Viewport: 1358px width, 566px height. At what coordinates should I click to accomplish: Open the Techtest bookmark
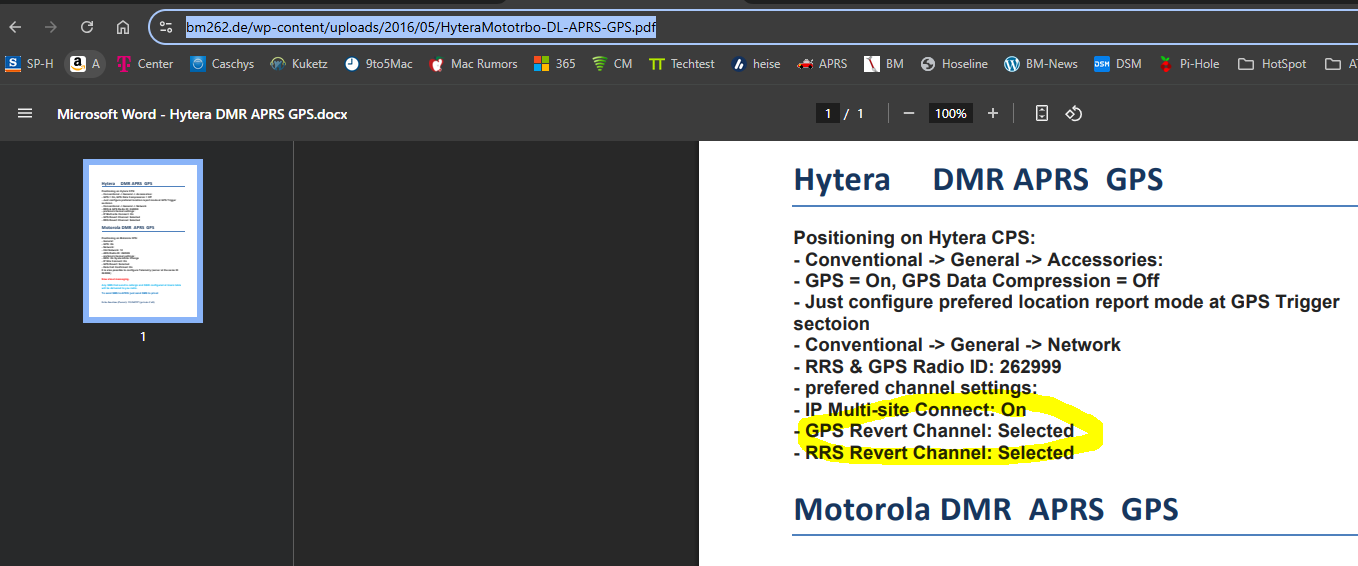tap(682, 64)
